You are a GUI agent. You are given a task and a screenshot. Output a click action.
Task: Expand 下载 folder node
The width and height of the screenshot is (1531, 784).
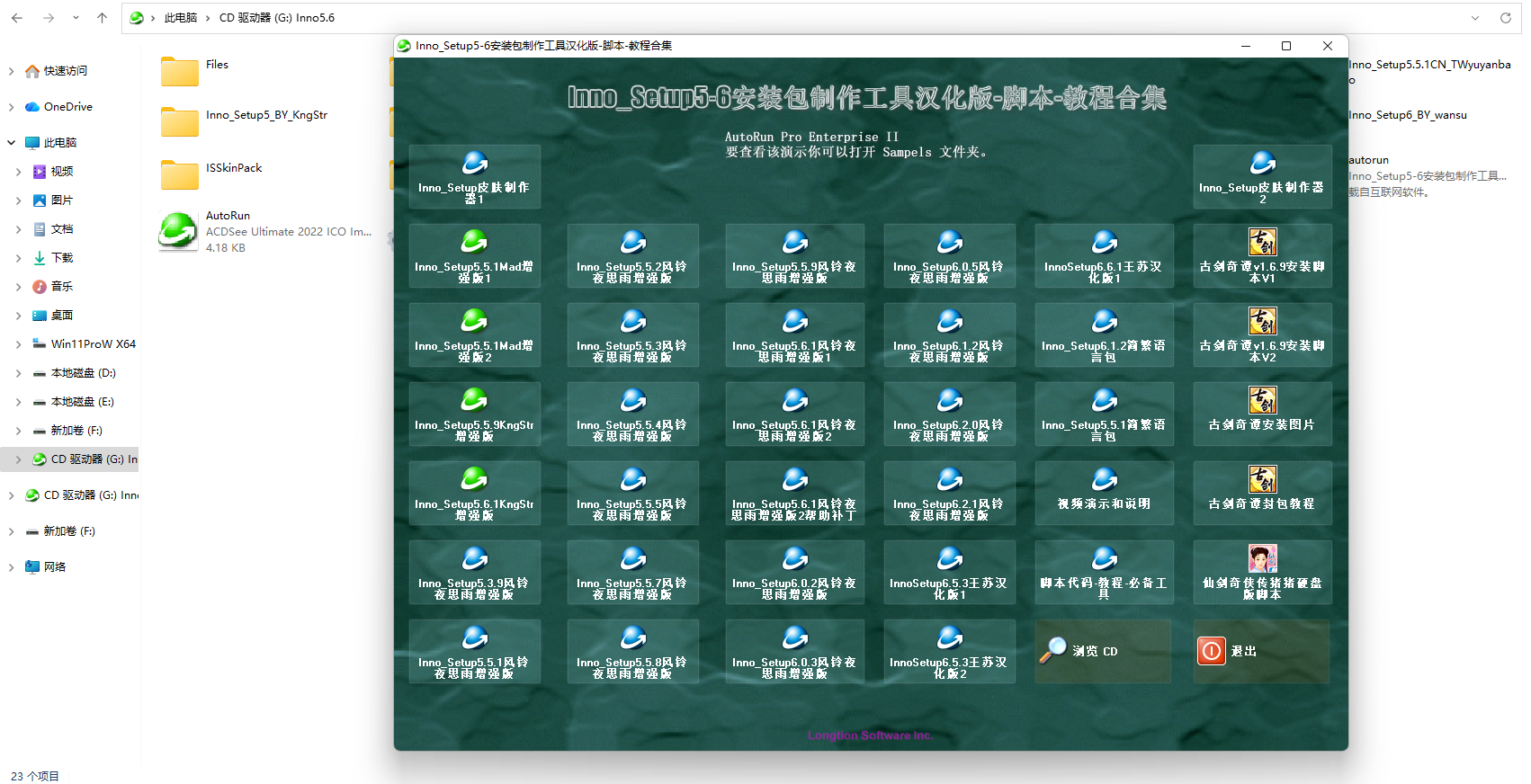click(x=18, y=258)
